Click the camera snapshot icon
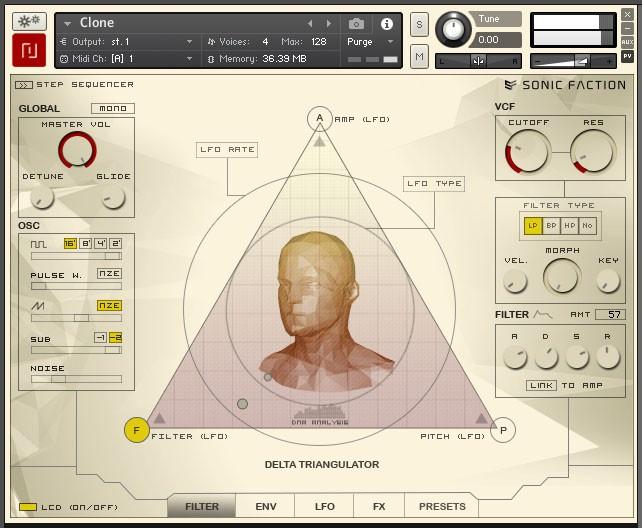This screenshot has height=528, width=642. 356,23
